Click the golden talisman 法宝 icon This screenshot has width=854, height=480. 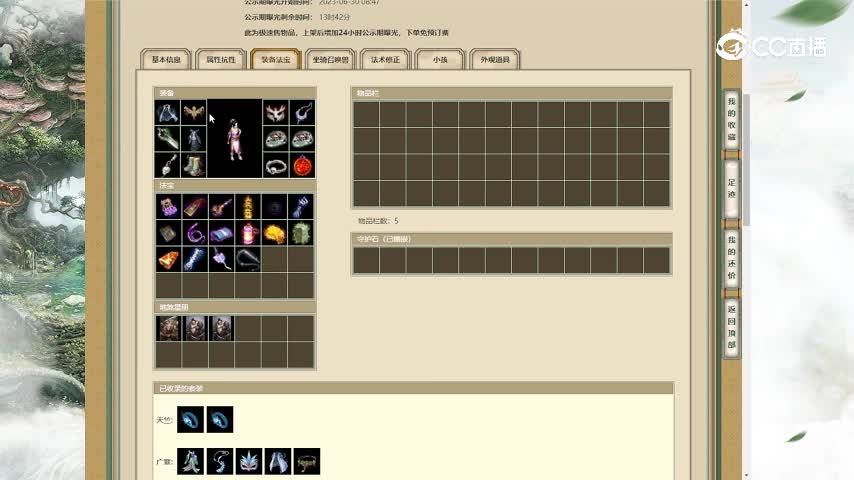248,206
